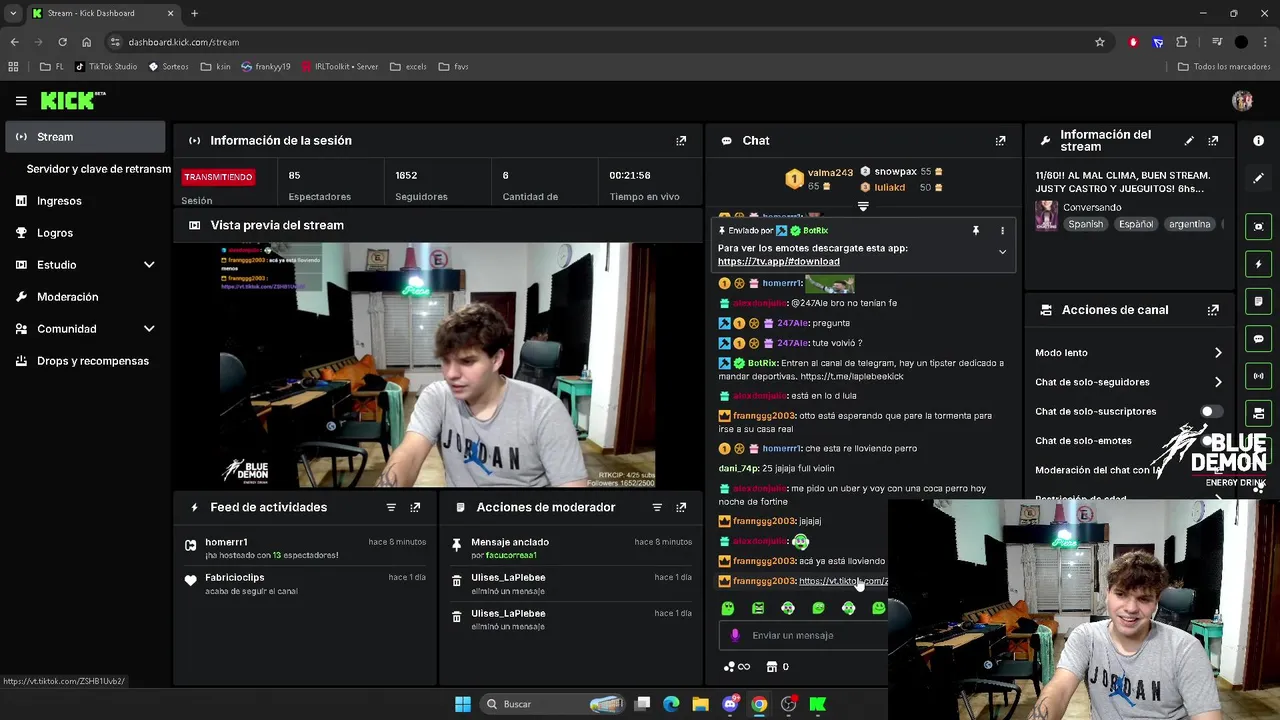The image size is (1280, 720).
Task: Open the channel points infinity icon
Action: (737, 667)
